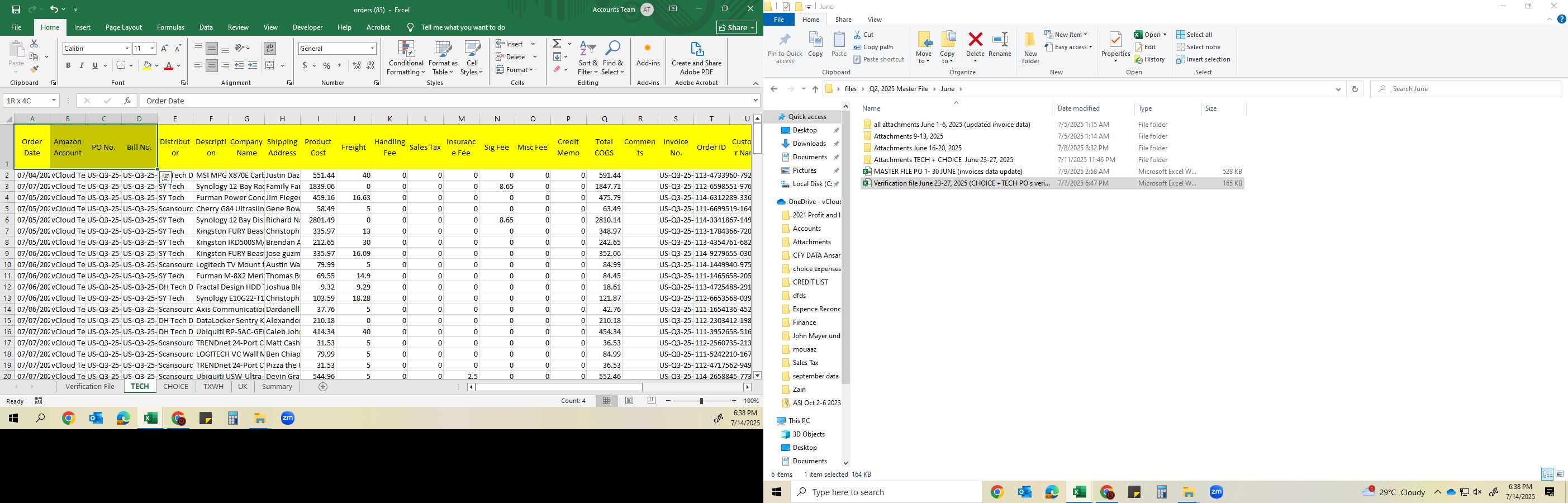Decrease font size in Excel ribbon
This screenshot has height=503, width=1568.
178,48
